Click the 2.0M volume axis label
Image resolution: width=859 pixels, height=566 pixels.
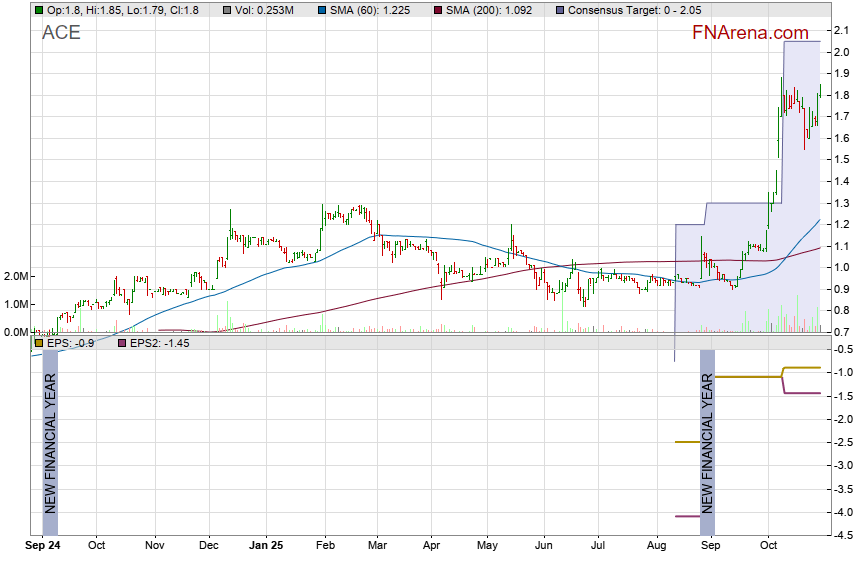[16, 276]
